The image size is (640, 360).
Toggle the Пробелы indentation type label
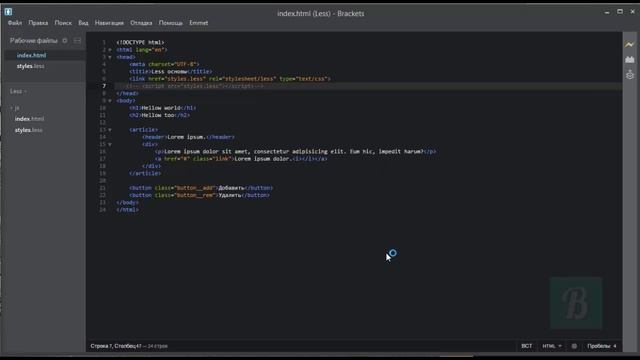599,346
